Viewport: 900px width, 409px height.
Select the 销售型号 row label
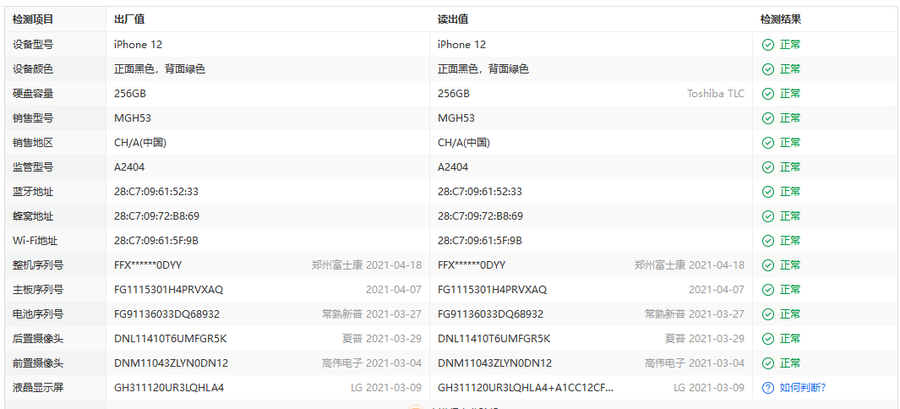click(33, 118)
